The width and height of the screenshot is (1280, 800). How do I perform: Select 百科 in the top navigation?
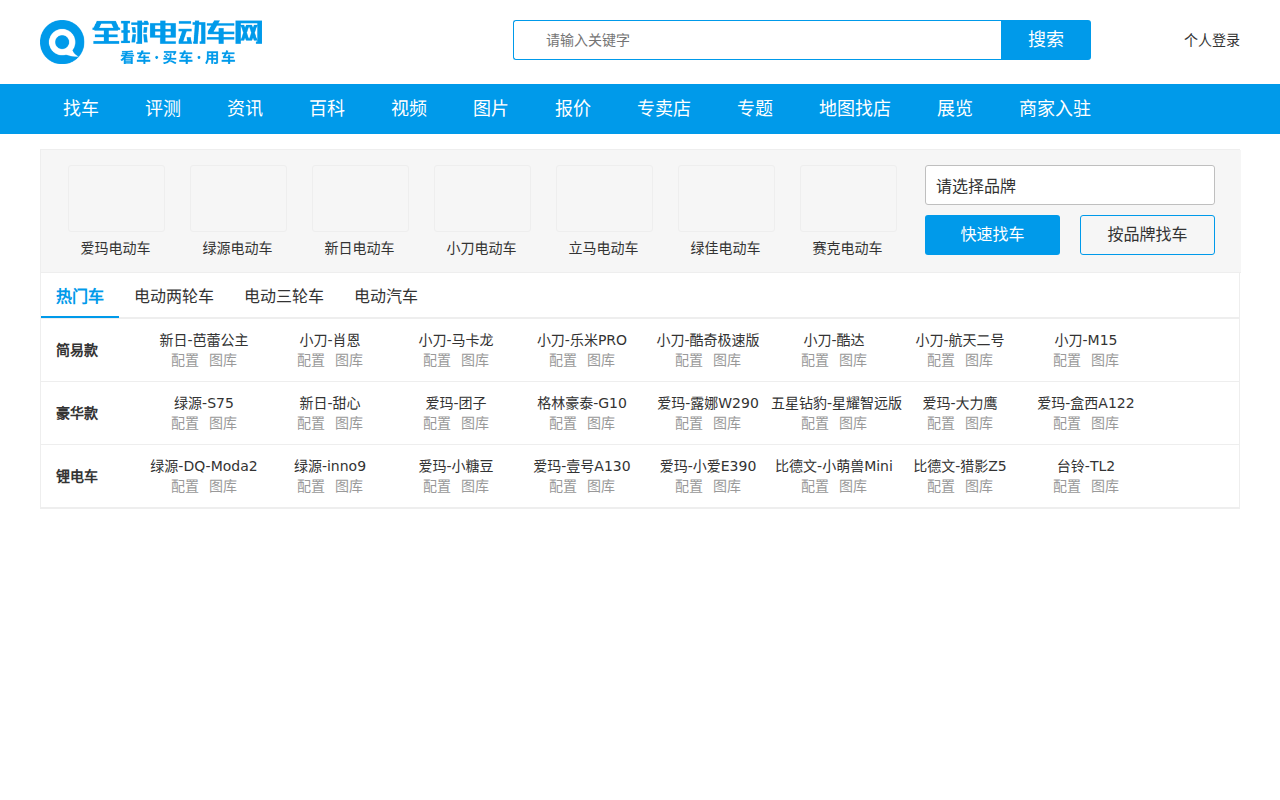327,109
